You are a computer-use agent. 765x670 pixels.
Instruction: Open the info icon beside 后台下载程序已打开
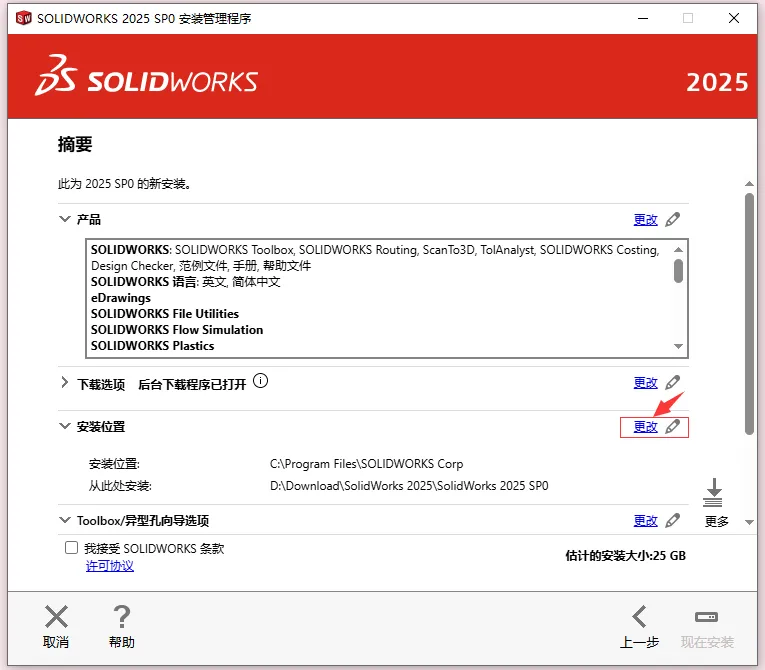point(261,381)
